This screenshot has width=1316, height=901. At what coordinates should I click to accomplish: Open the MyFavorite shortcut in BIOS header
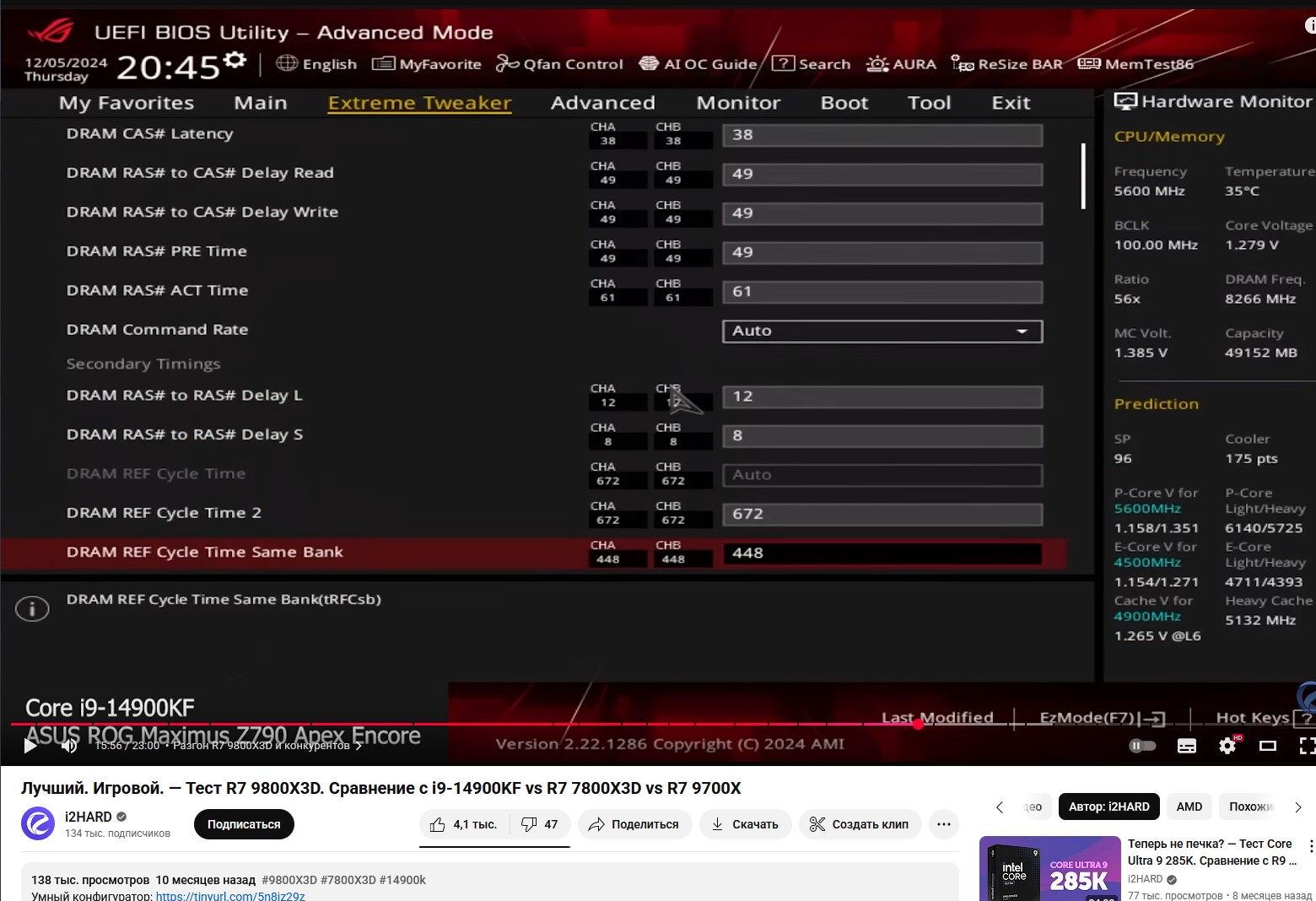pos(427,64)
